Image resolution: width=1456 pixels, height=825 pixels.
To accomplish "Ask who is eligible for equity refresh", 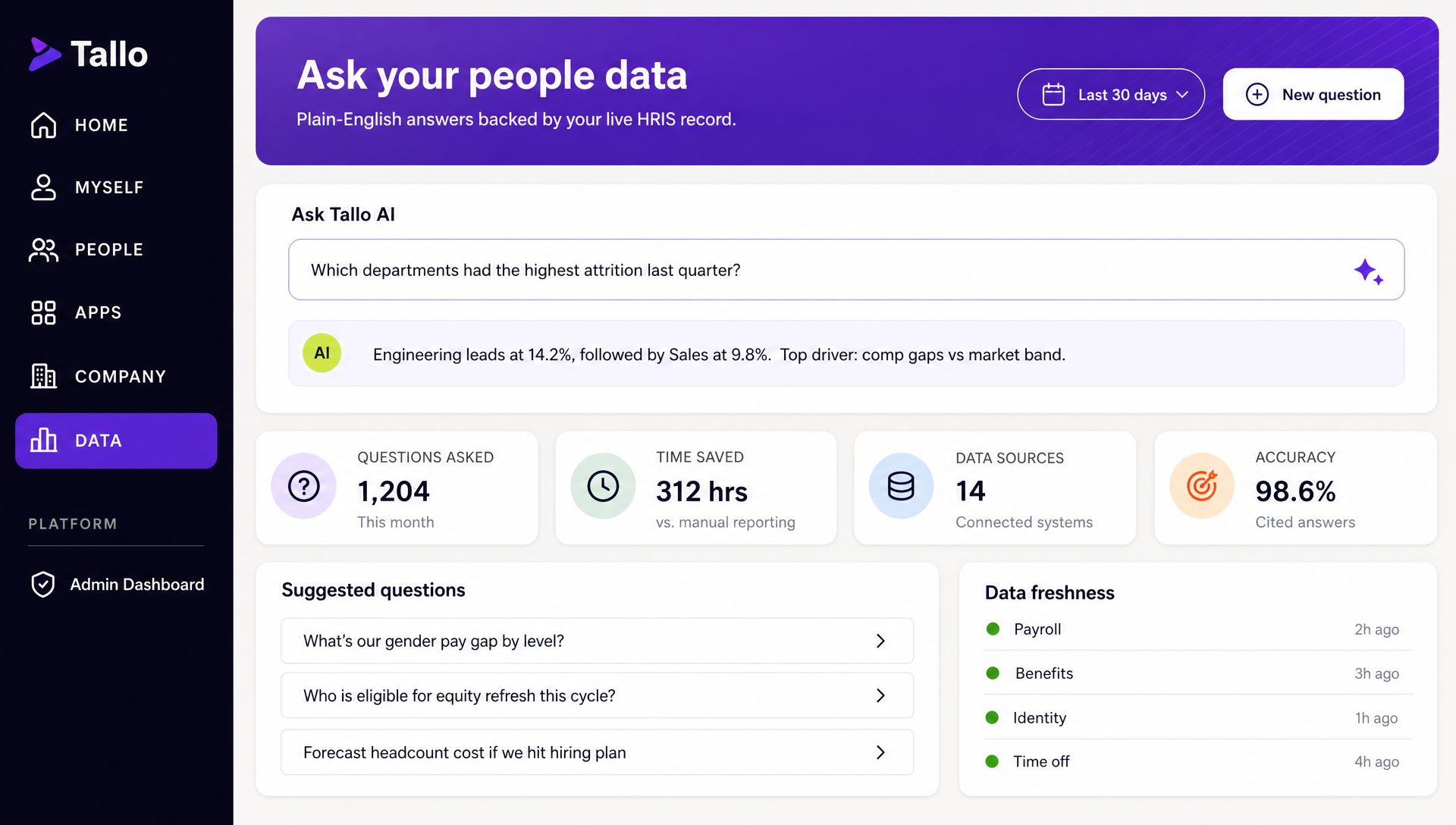I will pos(598,695).
